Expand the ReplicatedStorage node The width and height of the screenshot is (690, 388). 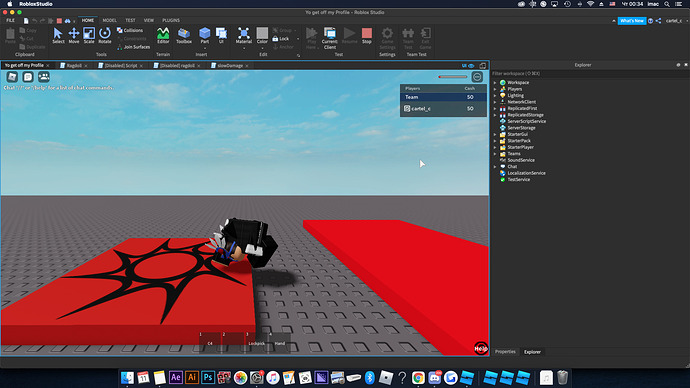[x=495, y=115]
